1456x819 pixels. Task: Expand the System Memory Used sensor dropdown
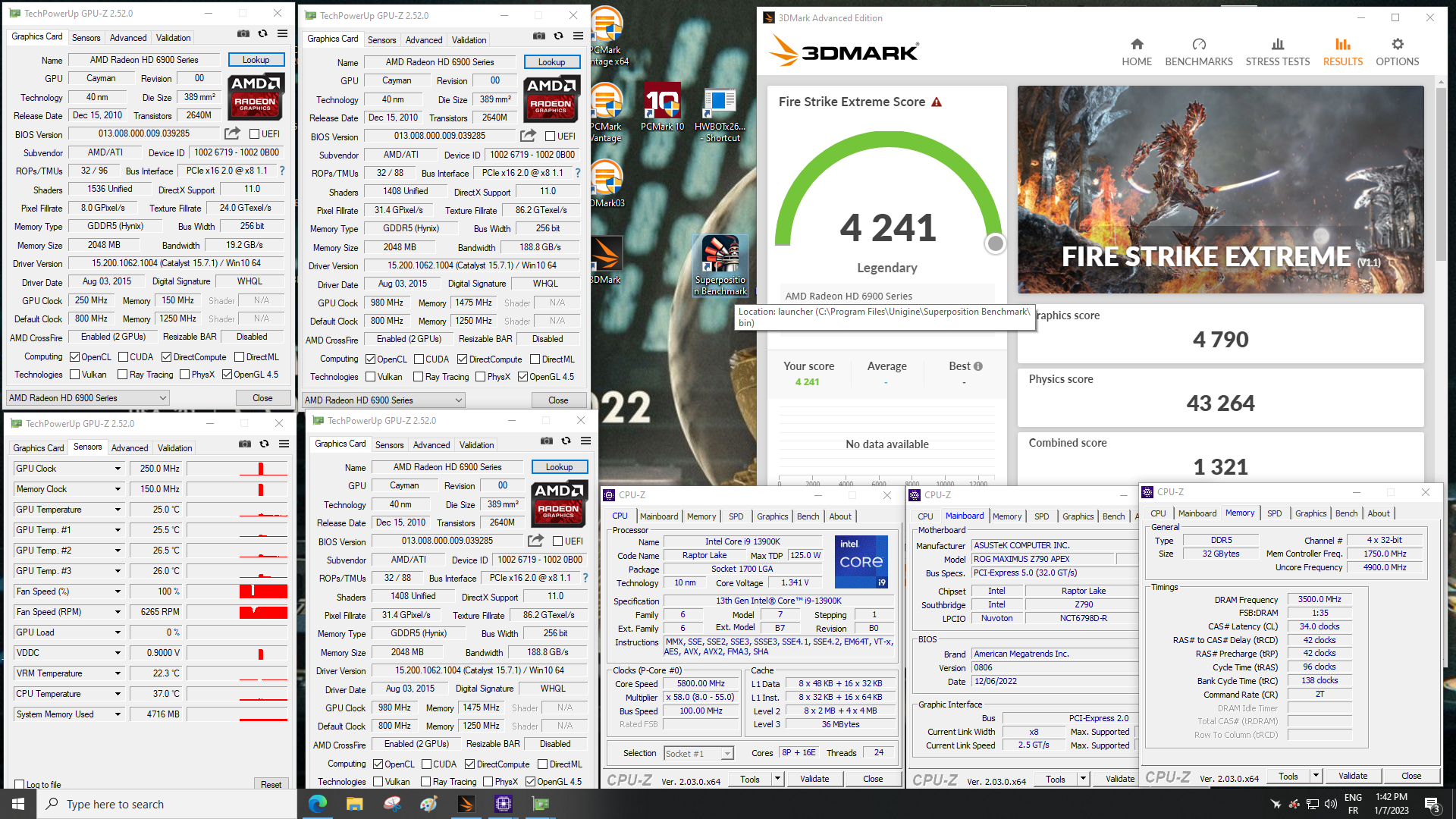(118, 714)
